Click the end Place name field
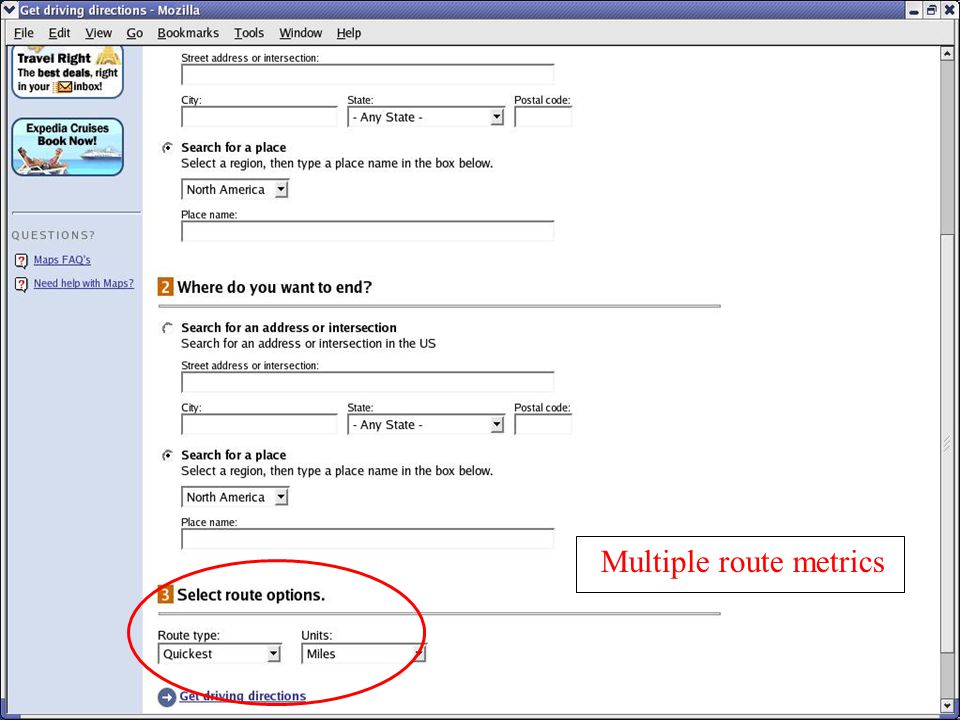This screenshot has height=720, width=960. click(x=367, y=538)
